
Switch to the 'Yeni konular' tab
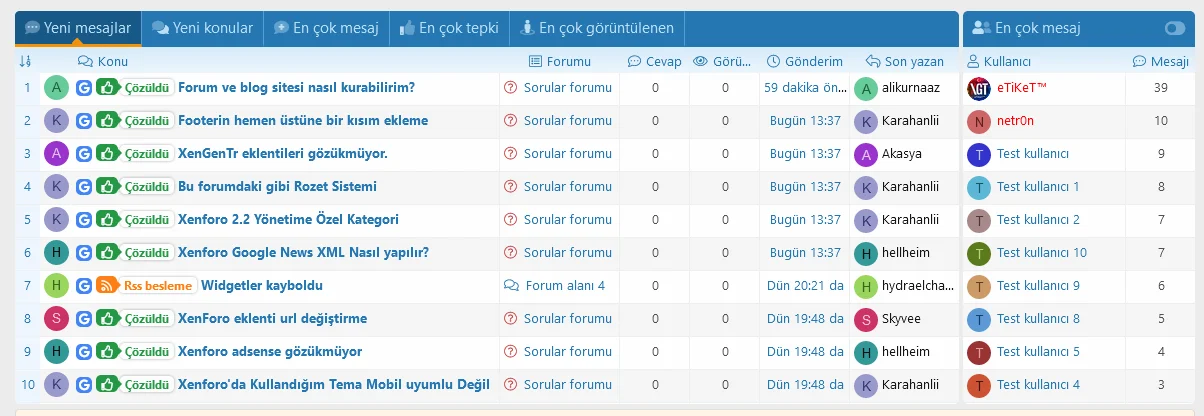point(202,28)
